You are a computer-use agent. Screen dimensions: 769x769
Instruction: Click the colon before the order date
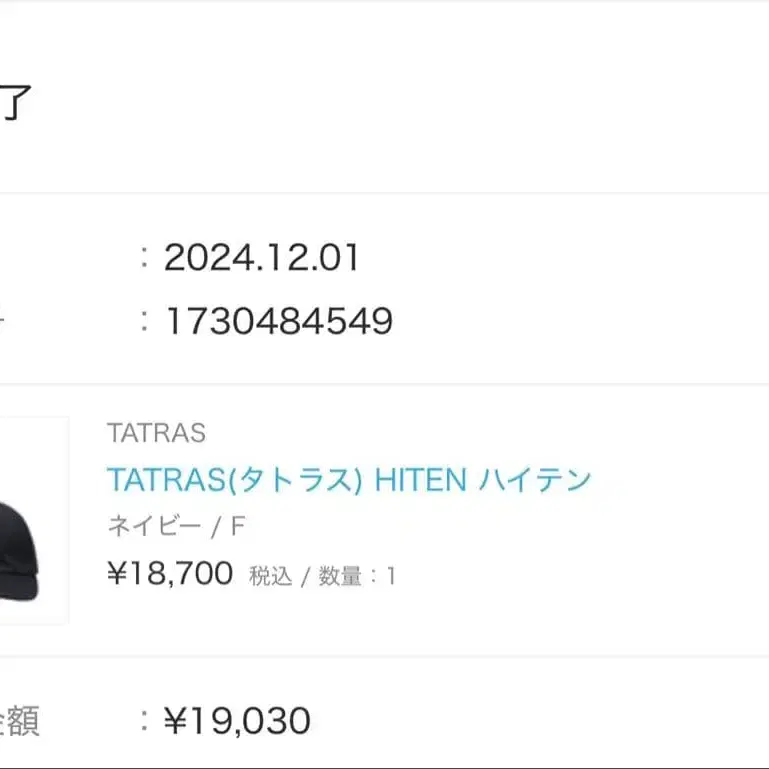(x=145, y=259)
